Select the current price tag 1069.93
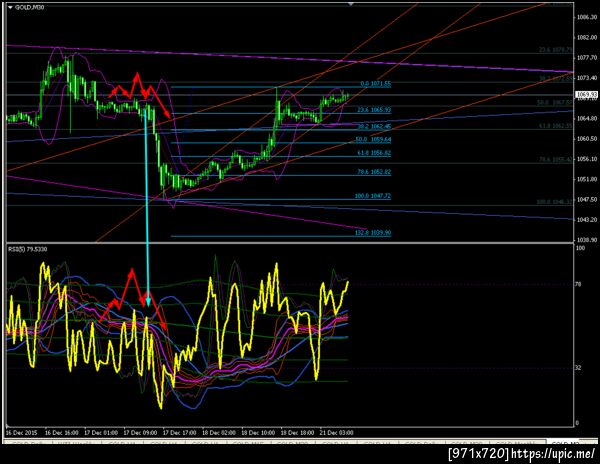Image resolution: width=600 pixels, height=464 pixels. click(x=586, y=94)
